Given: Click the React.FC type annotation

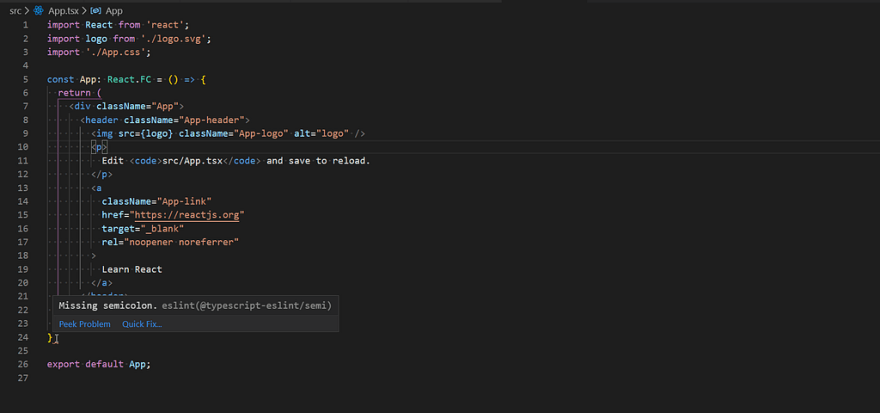Looking at the screenshot, I should (x=129, y=79).
